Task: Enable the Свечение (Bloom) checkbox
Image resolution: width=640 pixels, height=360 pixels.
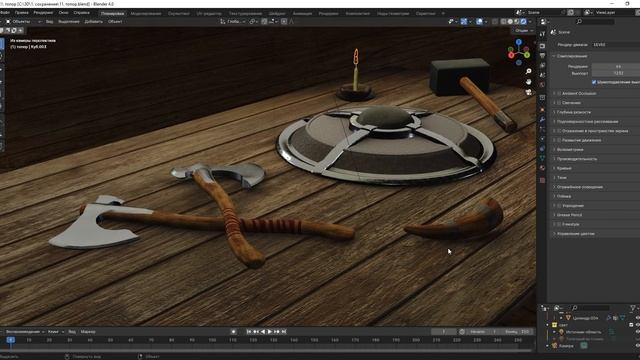Action: (x=559, y=103)
